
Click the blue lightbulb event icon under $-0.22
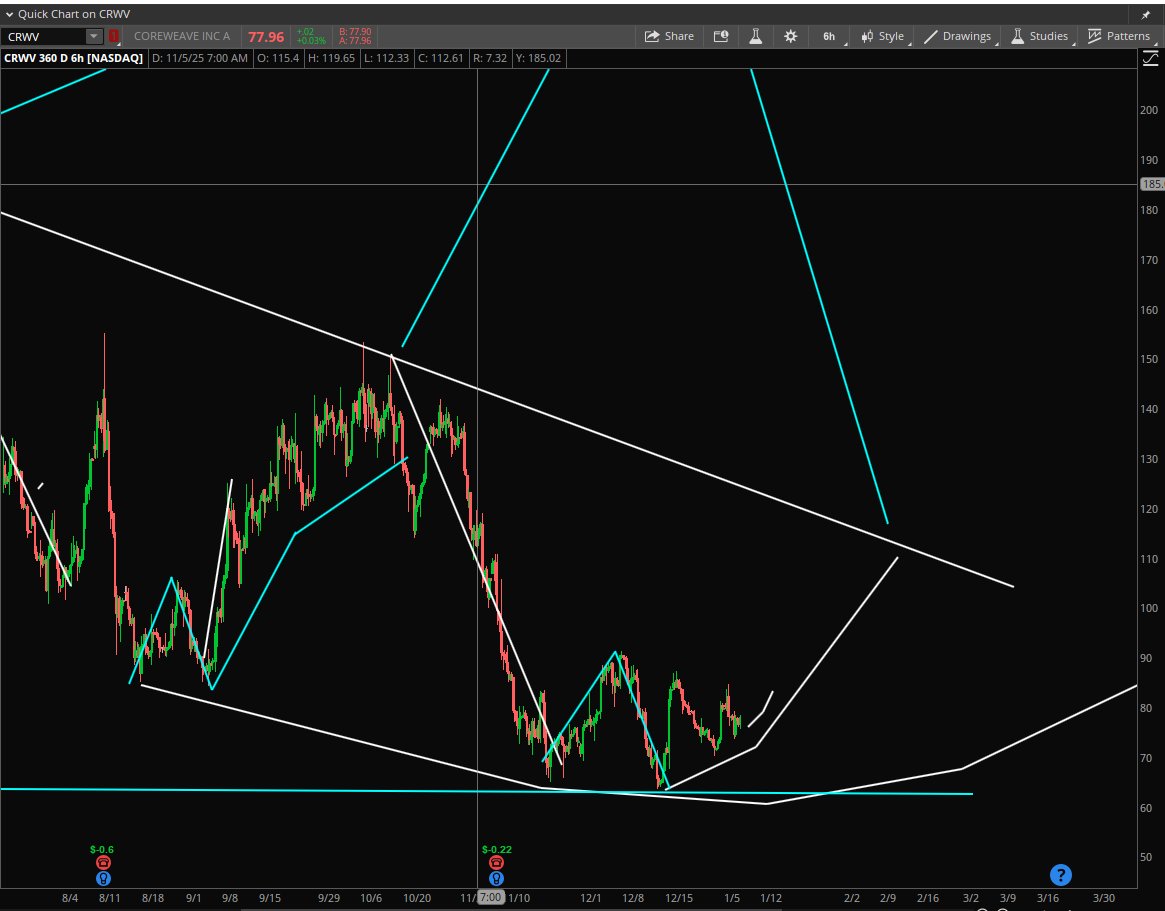pos(496,878)
